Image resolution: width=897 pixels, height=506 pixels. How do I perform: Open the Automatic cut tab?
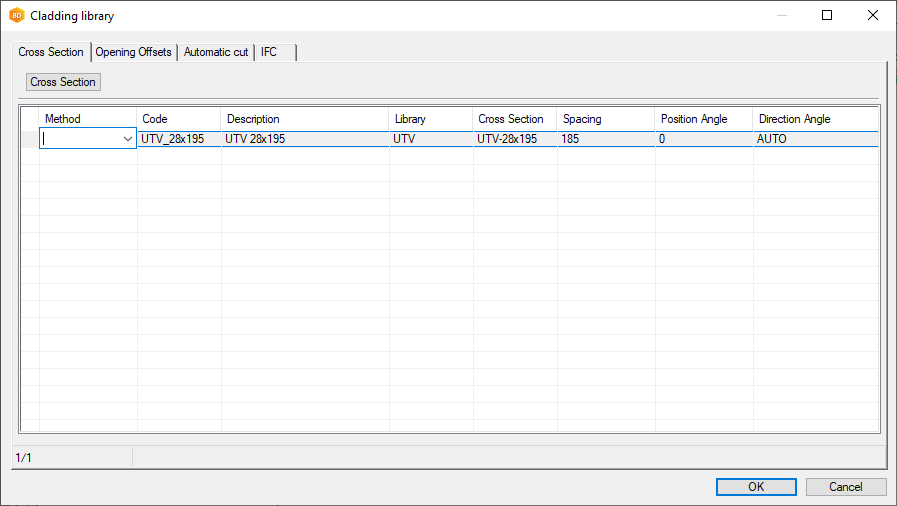(x=215, y=52)
